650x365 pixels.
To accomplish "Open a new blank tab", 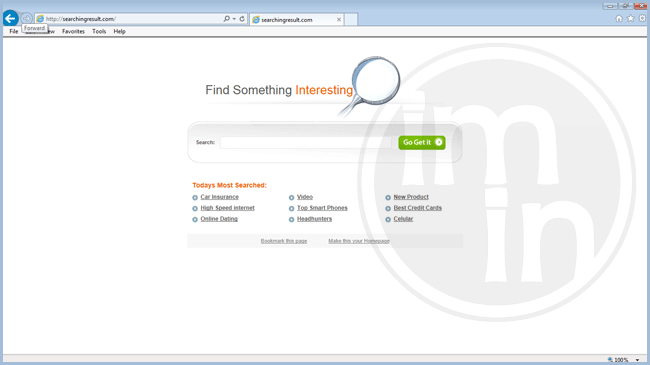I will point(351,19).
